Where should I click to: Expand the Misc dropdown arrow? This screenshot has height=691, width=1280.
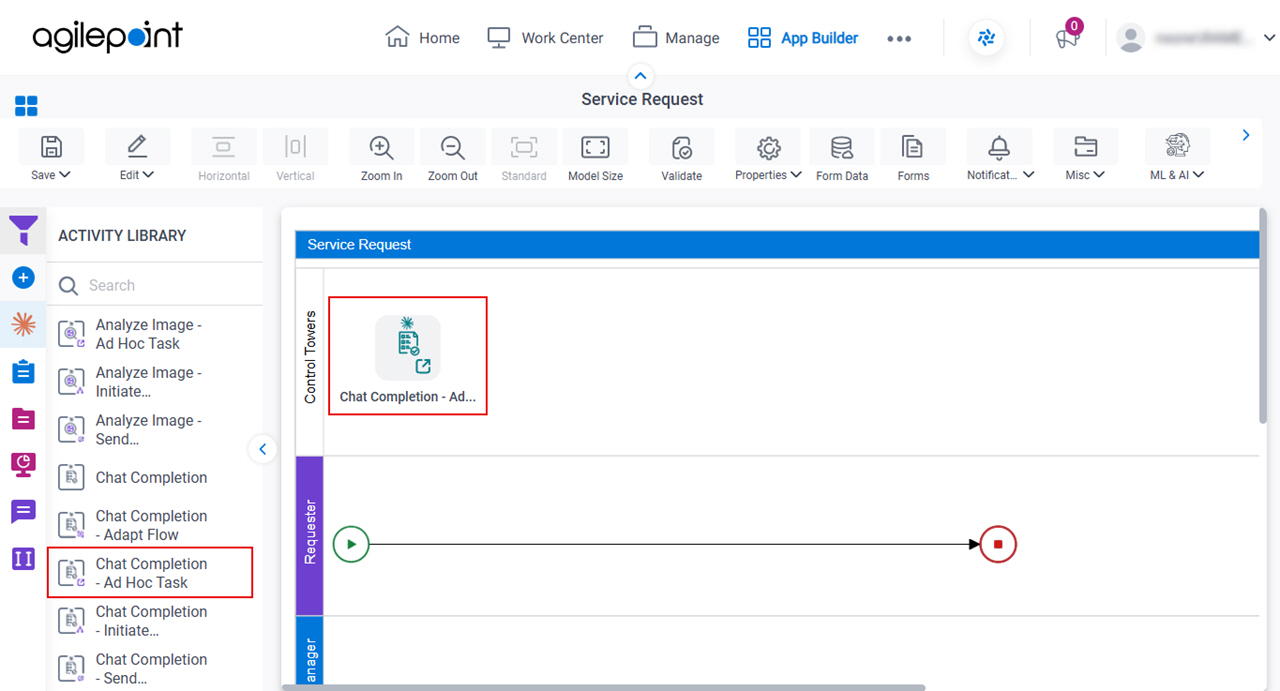click(1099, 175)
